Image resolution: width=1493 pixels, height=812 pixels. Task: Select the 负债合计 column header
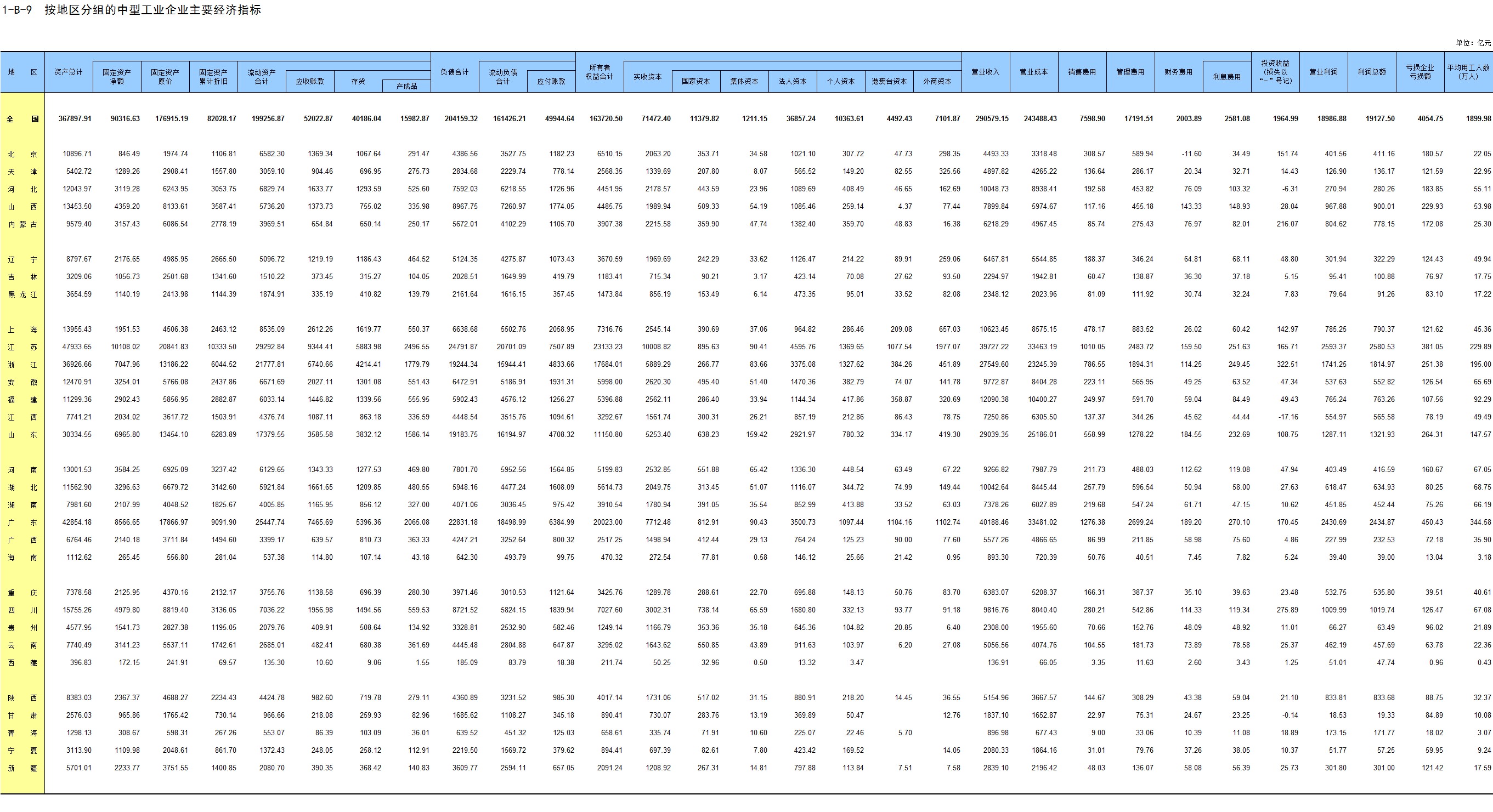454,72
